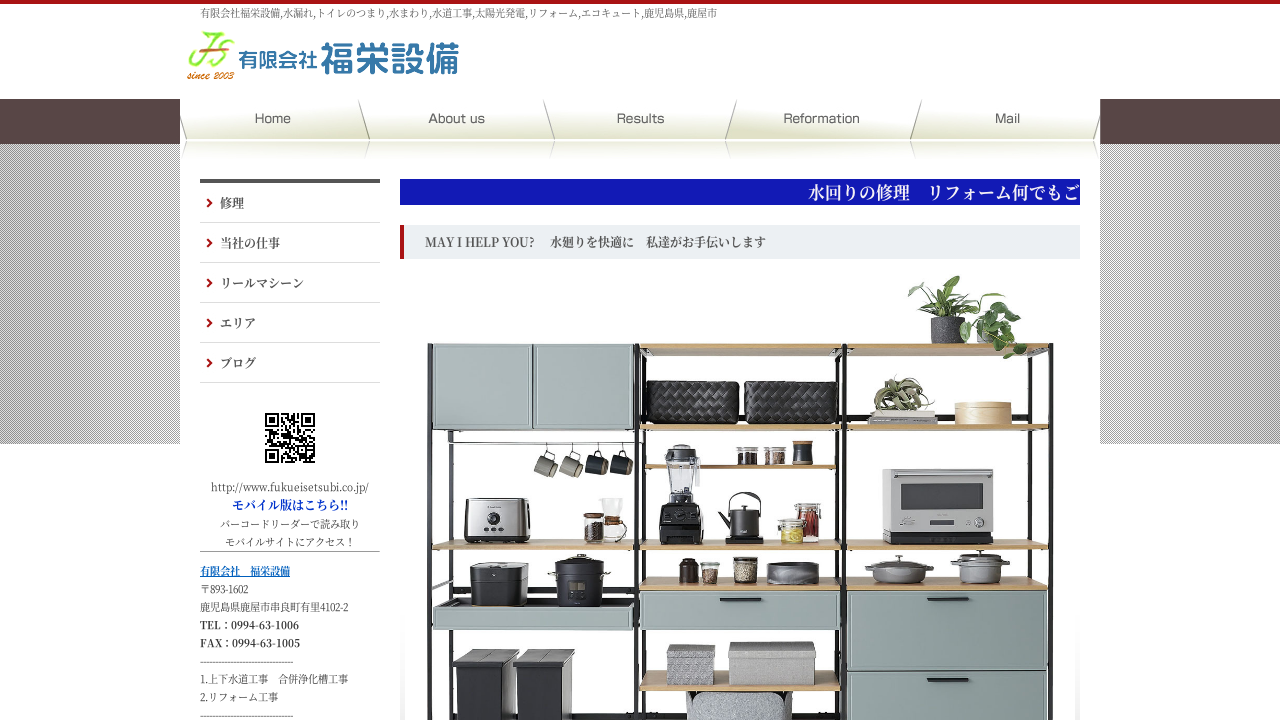Click the red arrow beside エリア
The height and width of the screenshot is (720, 1280).
point(209,323)
